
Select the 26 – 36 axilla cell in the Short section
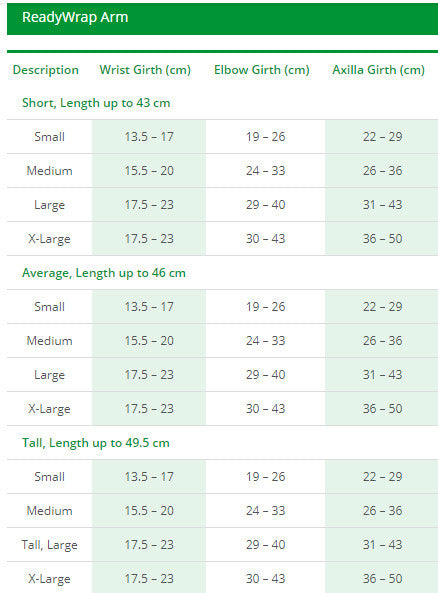pyautogui.click(x=382, y=171)
